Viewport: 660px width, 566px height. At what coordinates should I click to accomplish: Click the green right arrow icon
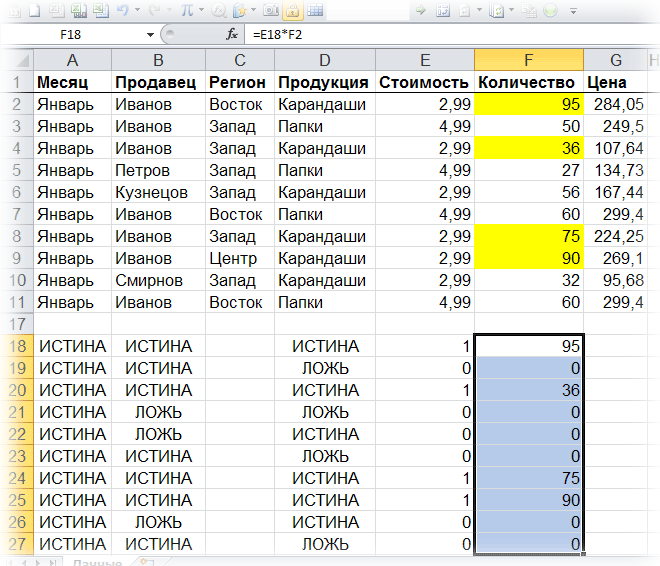click(x=420, y=10)
